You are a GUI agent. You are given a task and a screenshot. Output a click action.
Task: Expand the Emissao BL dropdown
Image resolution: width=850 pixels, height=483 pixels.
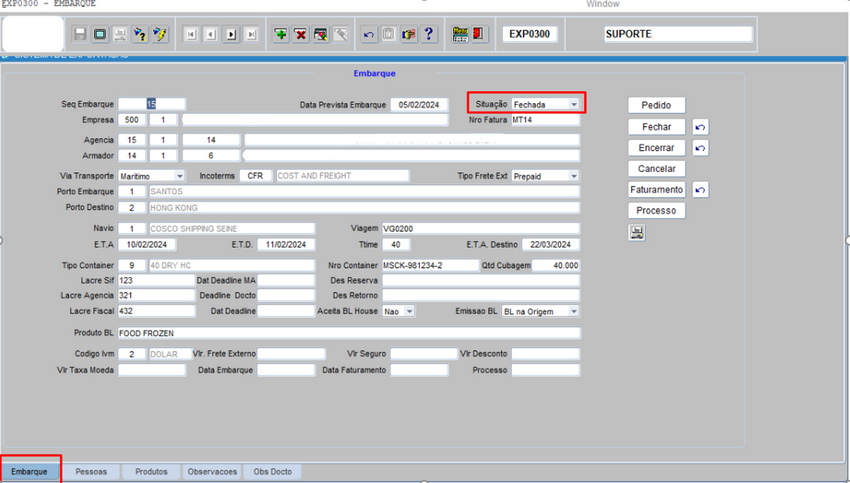pyautogui.click(x=573, y=311)
